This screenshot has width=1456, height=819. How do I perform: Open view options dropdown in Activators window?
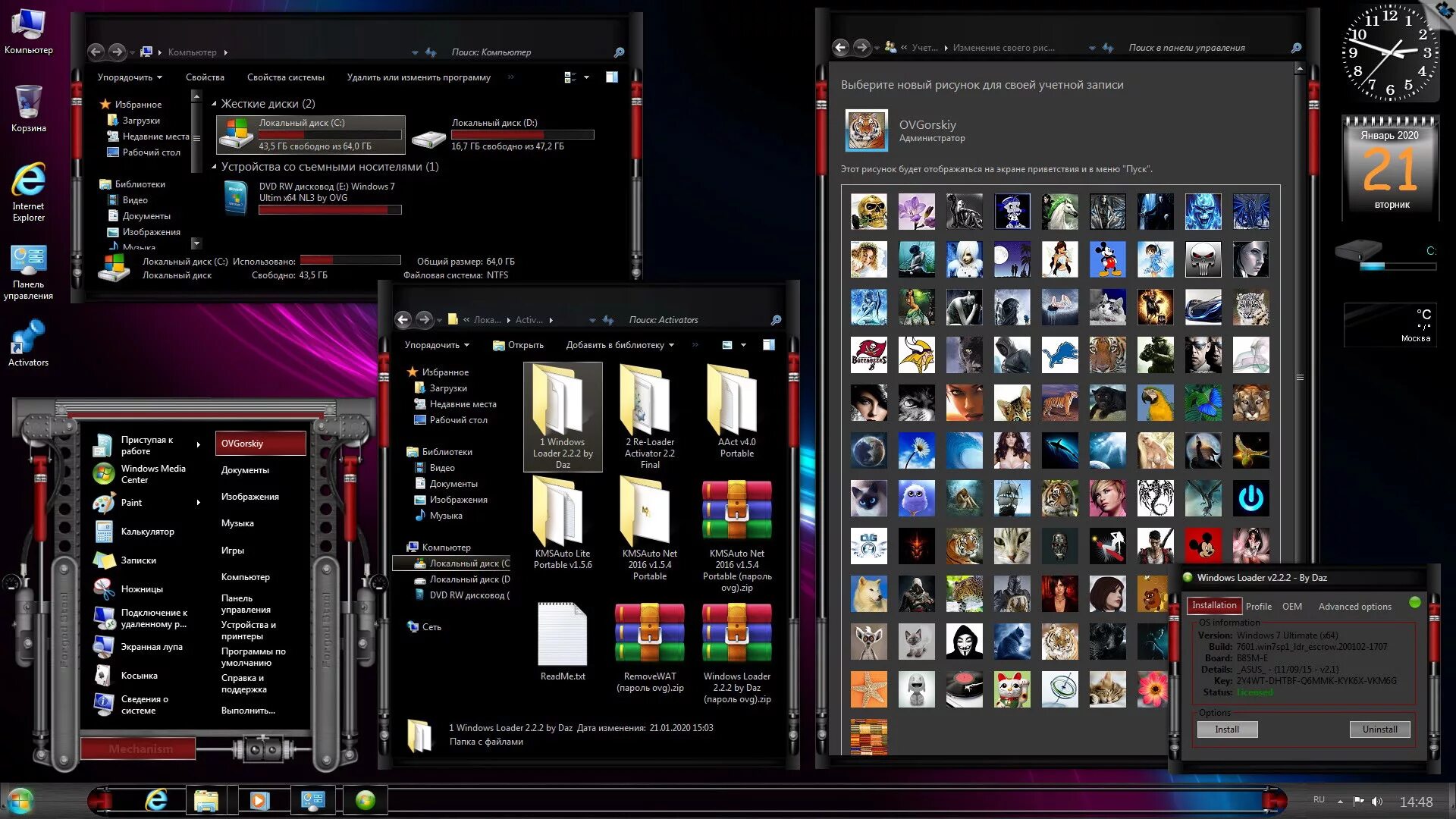point(743,345)
